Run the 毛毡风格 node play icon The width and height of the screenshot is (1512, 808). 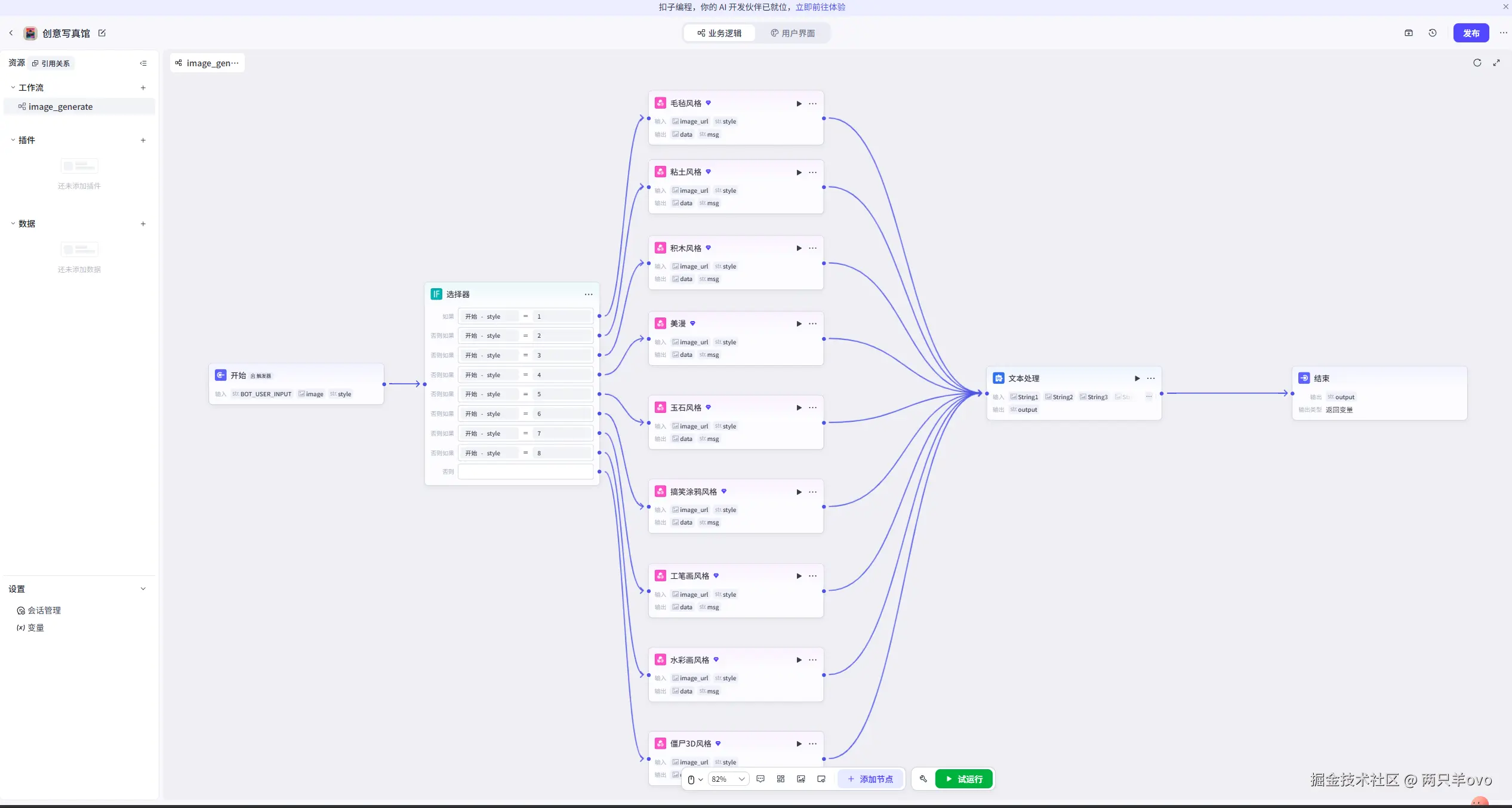(799, 104)
